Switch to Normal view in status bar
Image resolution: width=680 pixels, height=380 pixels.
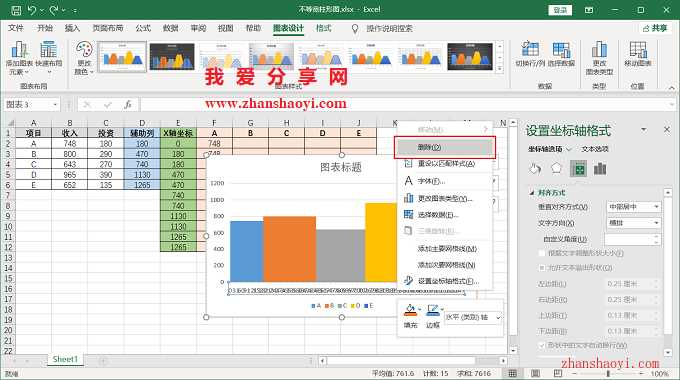(x=513, y=373)
